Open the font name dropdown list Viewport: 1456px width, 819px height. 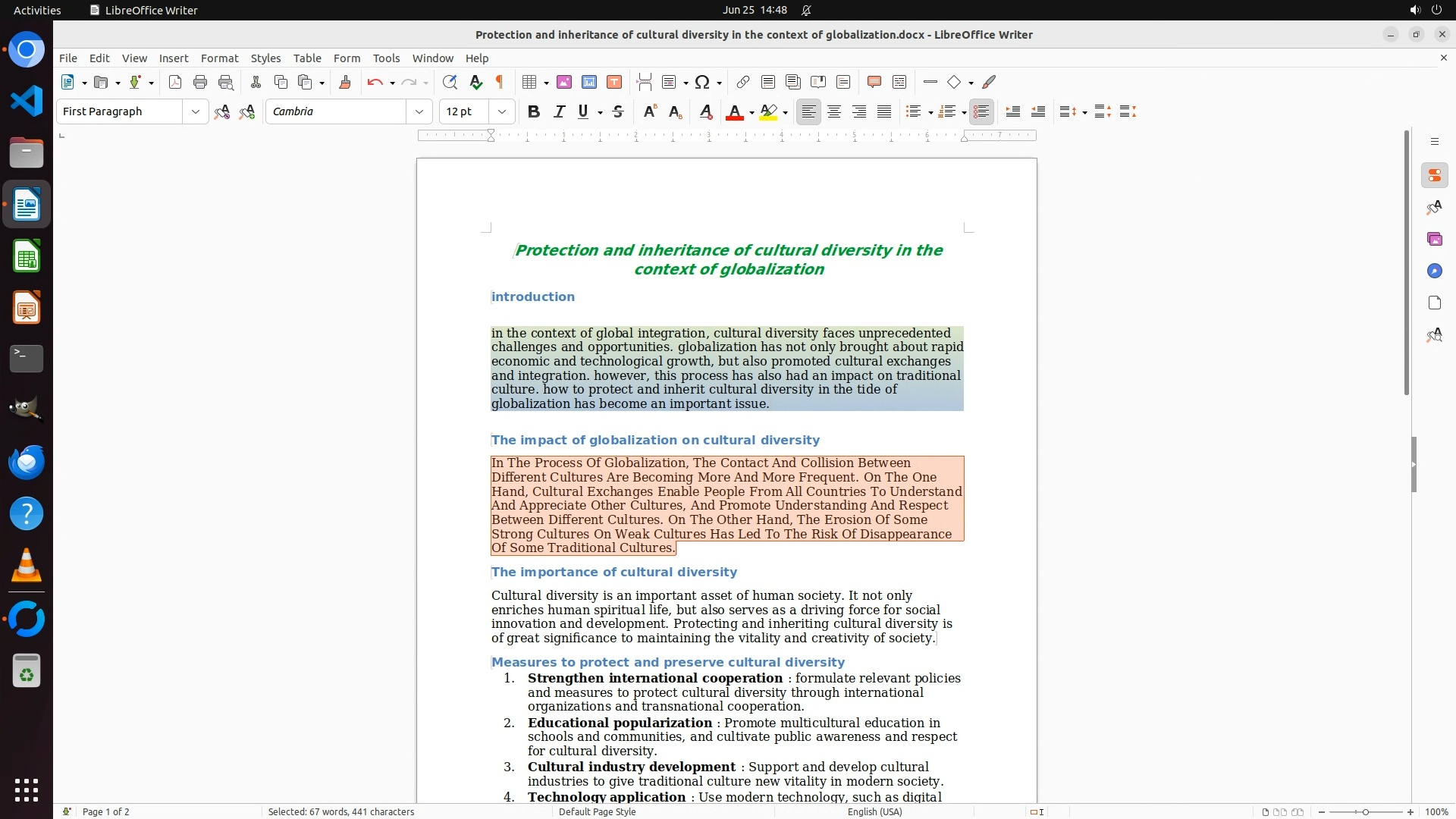click(419, 111)
